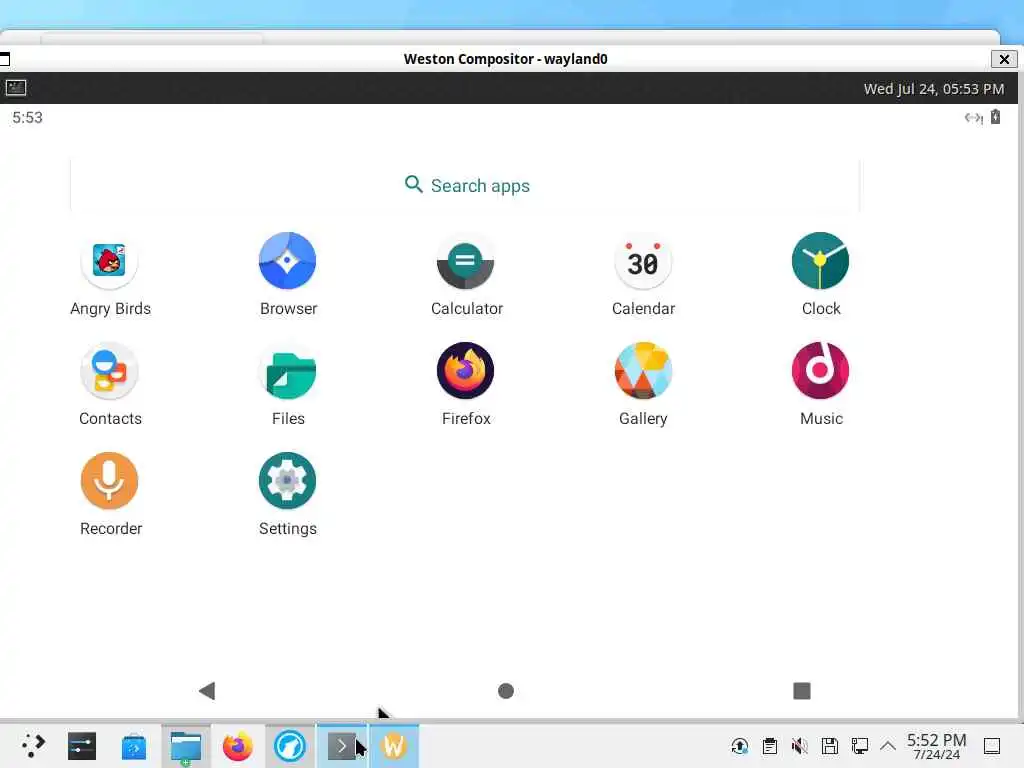Launch the Browser app
Screen dimensions: 1024x768
(287, 261)
